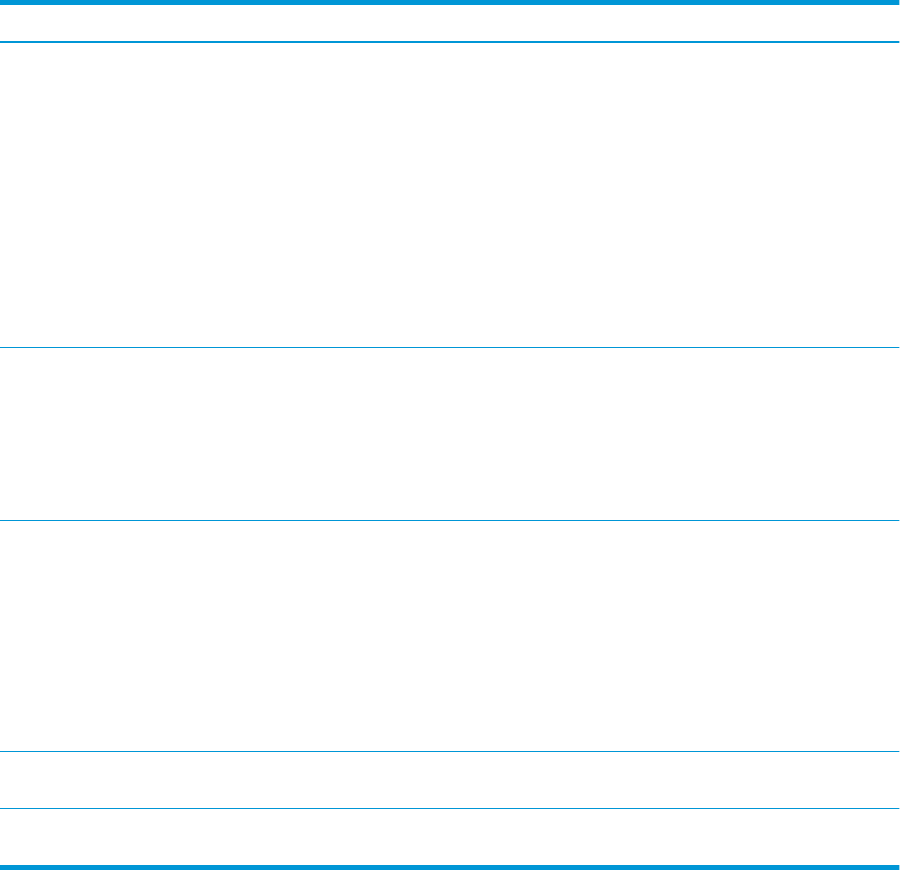Click inside the tallest blank table row

[x=450, y=195]
